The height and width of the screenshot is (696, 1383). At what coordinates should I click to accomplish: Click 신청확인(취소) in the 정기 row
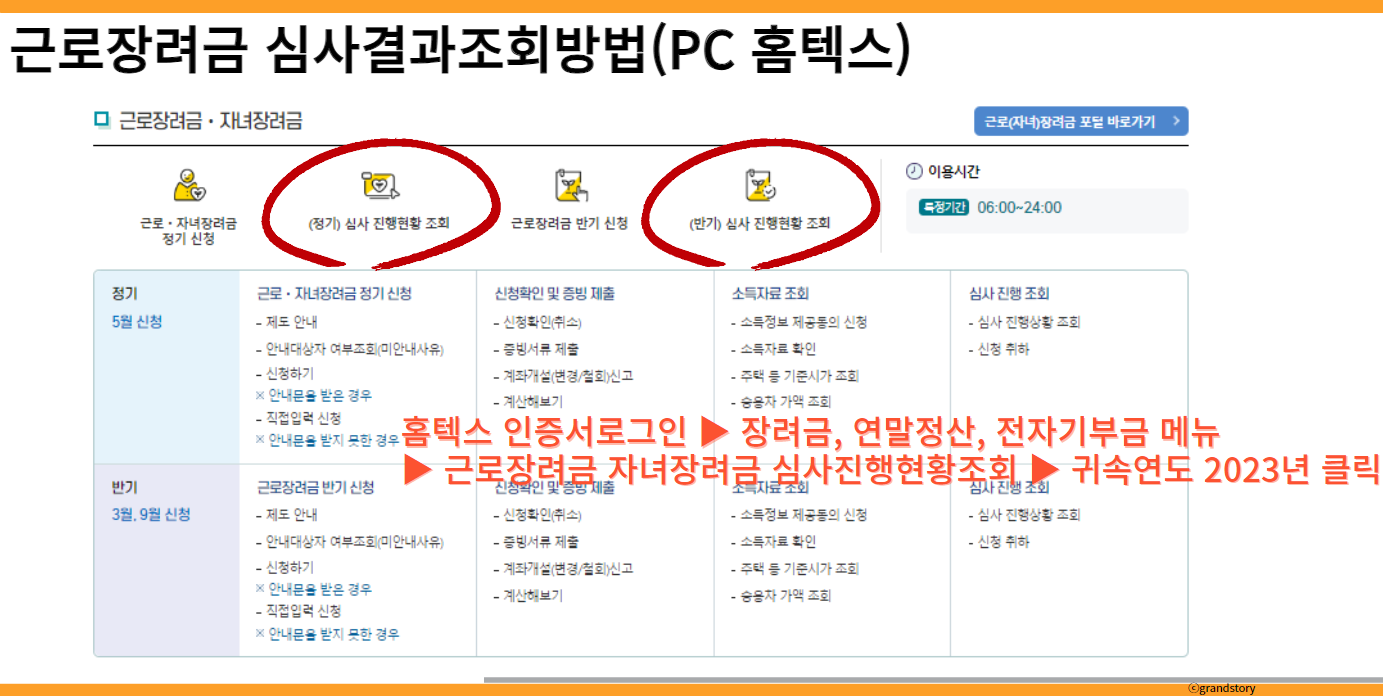[x=538, y=322]
